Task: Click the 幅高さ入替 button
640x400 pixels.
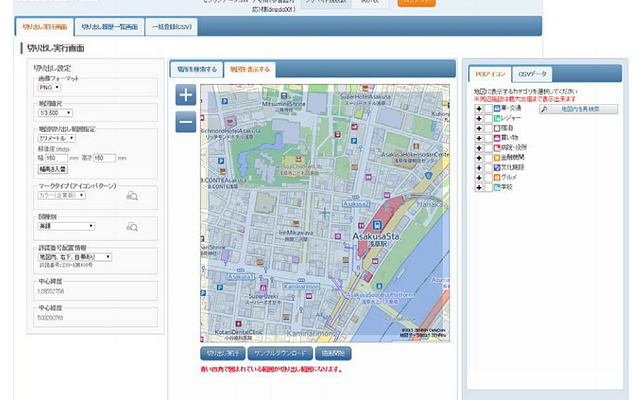Action: pyautogui.click(x=53, y=169)
